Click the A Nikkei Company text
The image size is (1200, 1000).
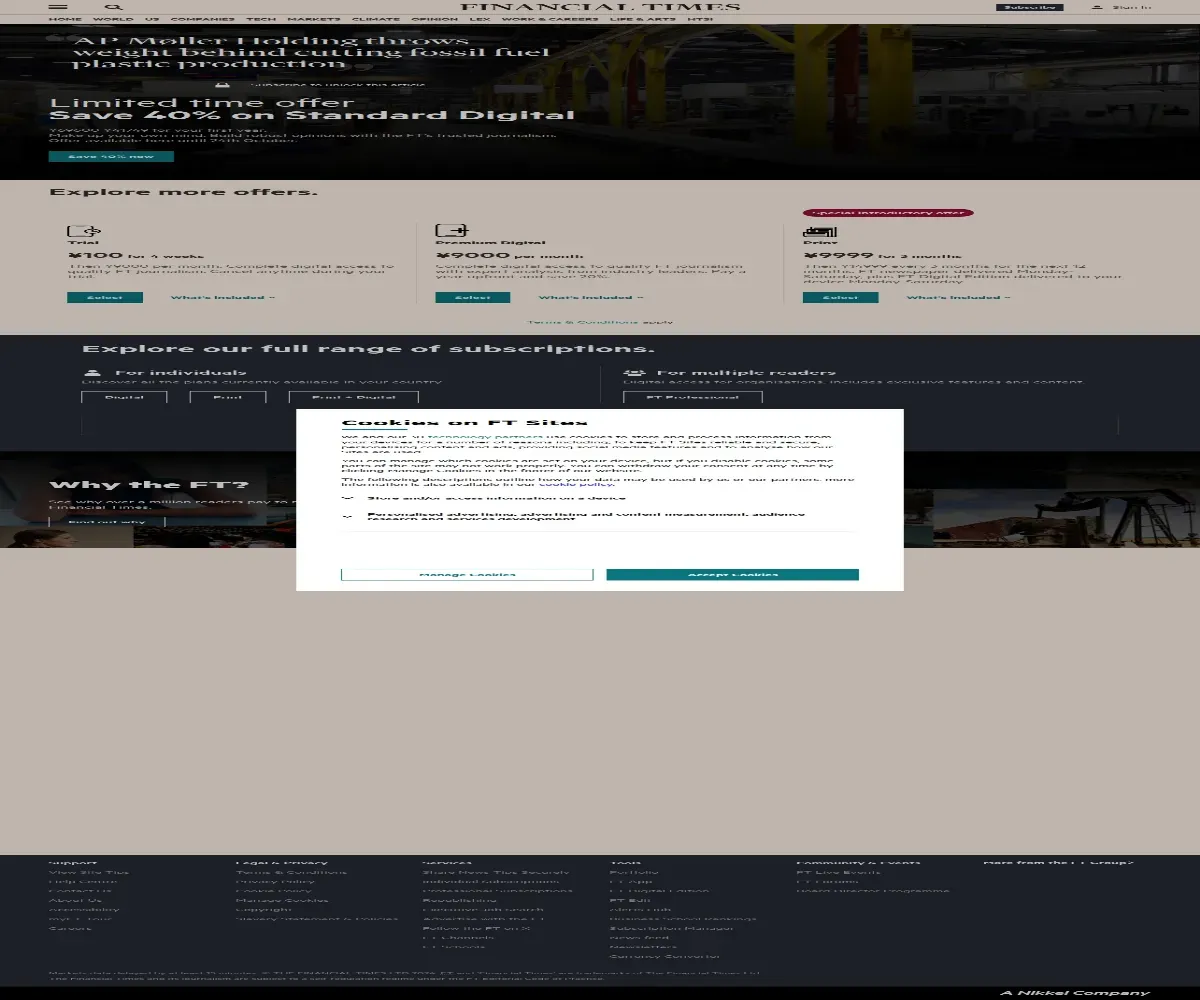[x=1075, y=993]
